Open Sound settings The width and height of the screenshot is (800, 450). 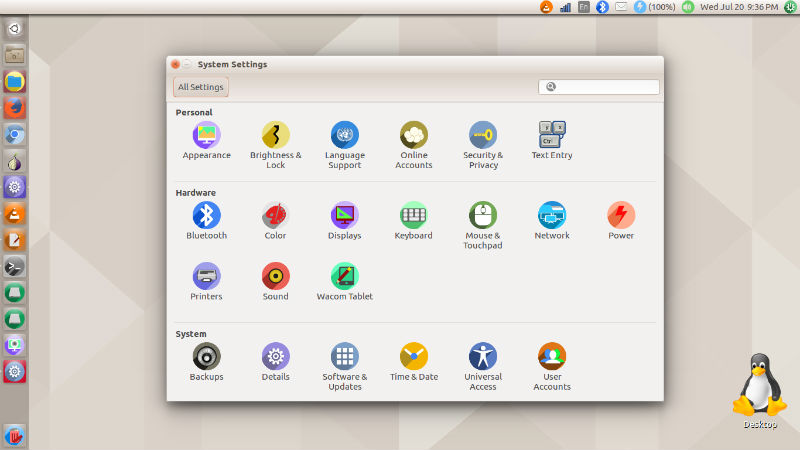276,282
